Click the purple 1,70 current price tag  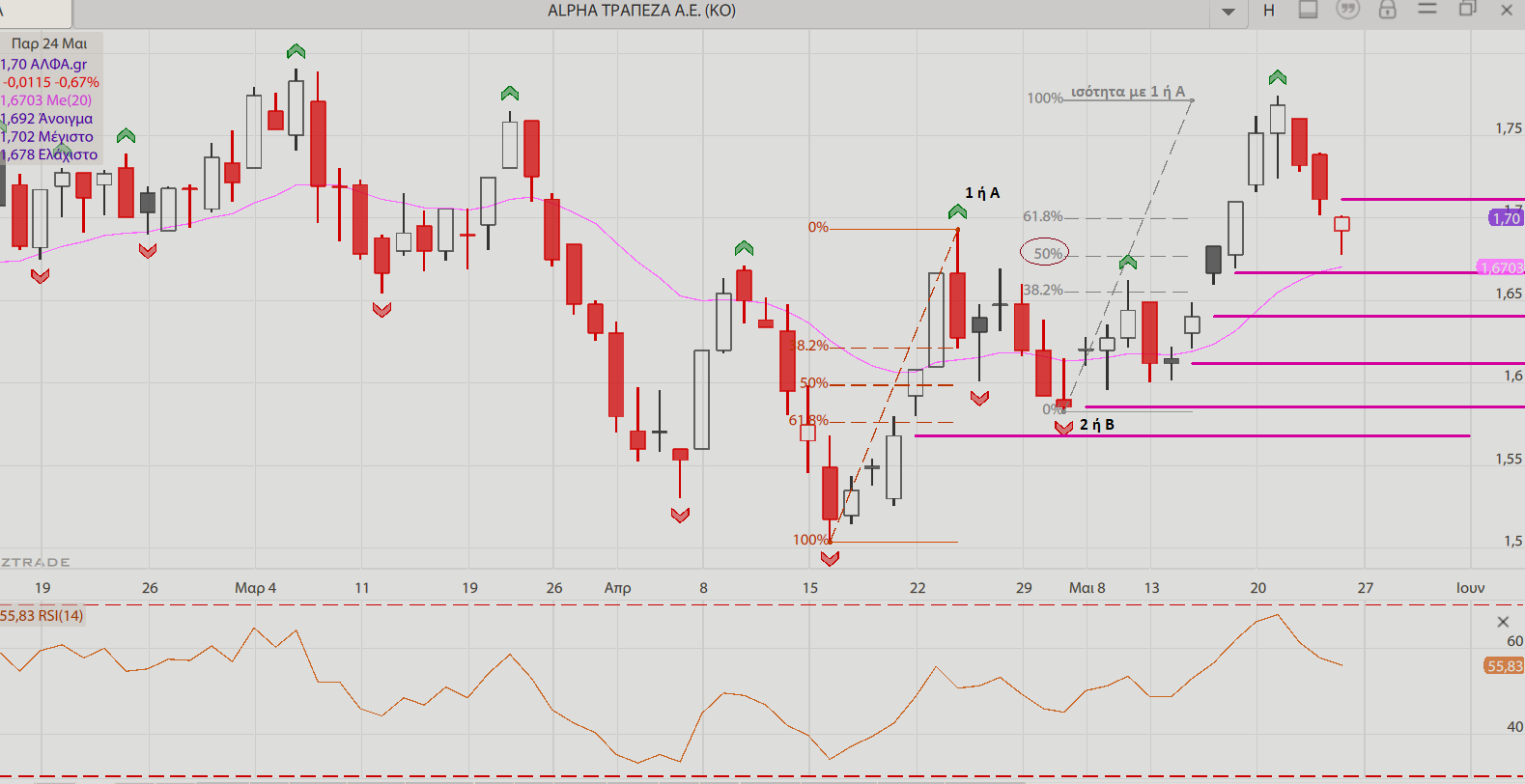(1506, 218)
